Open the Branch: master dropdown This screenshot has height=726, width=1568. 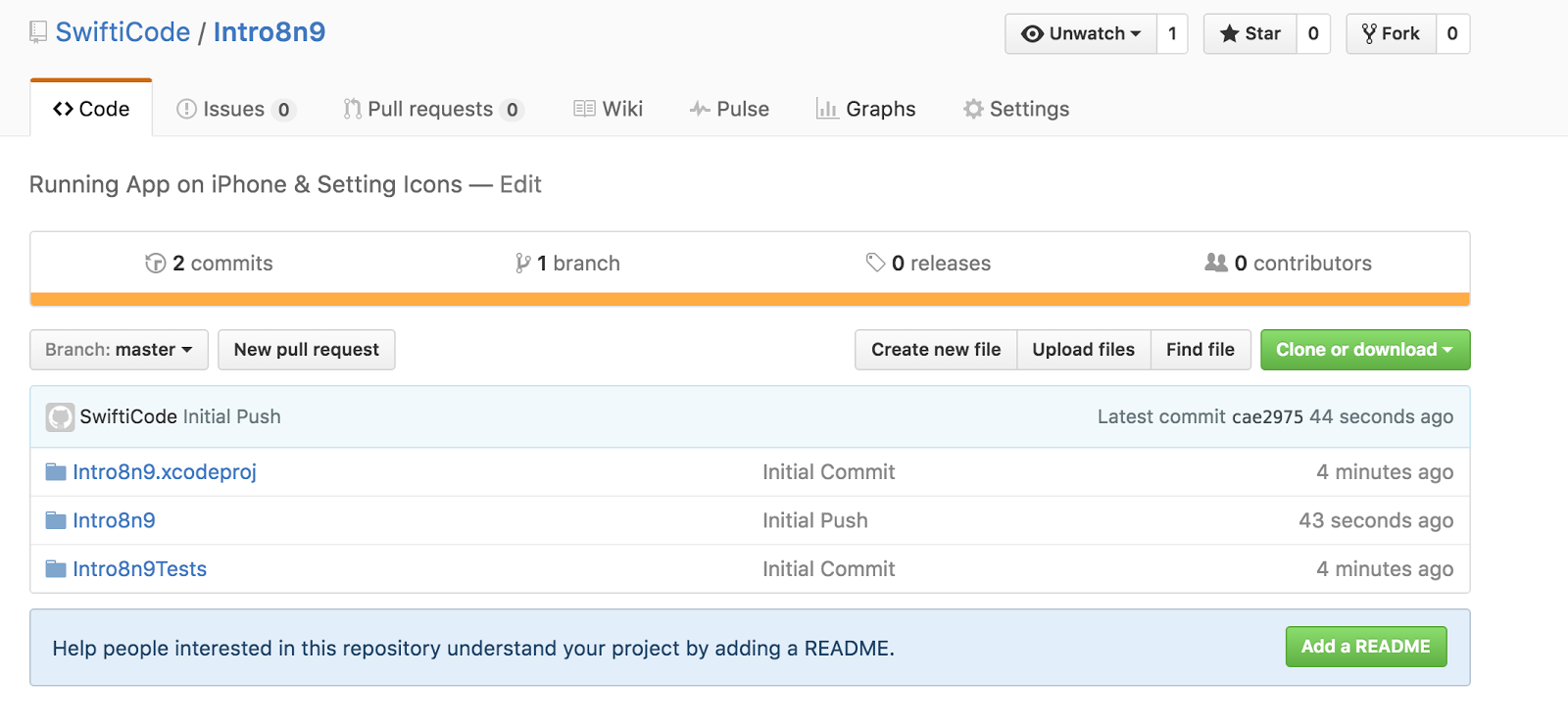pos(119,350)
